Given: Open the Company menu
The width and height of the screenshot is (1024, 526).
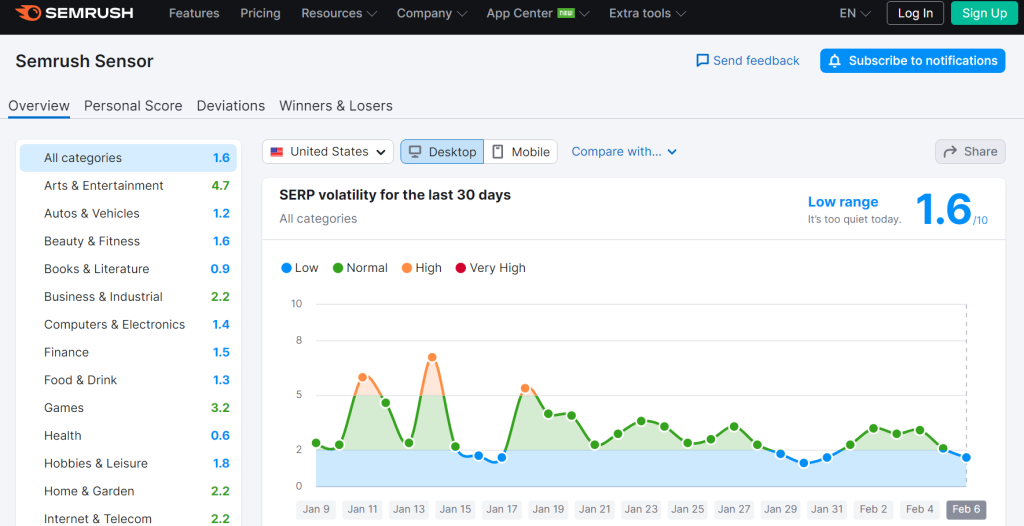Looking at the screenshot, I should click(x=432, y=13).
